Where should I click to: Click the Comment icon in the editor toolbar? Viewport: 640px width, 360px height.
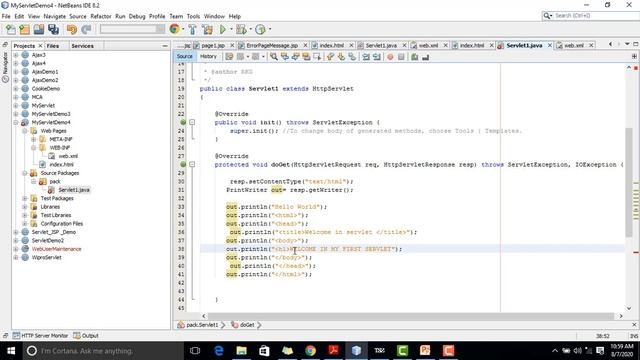pos(415,57)
